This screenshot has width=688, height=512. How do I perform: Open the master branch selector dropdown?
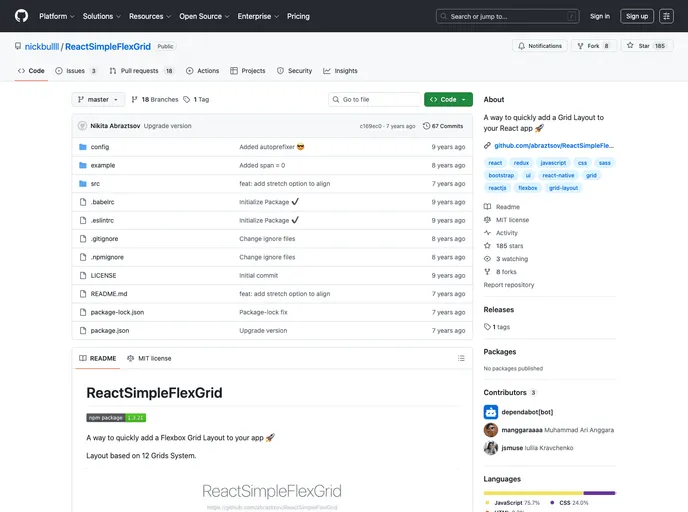click(98, 100)
